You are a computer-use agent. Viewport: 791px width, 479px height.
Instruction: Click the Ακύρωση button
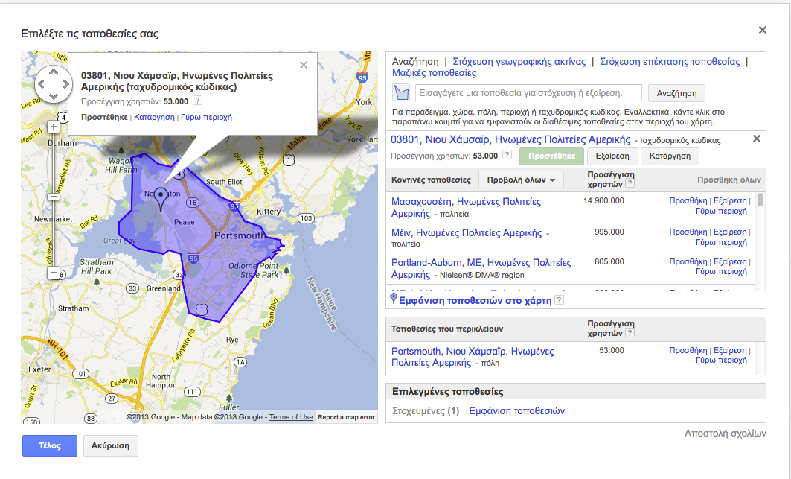coord(110,446)
